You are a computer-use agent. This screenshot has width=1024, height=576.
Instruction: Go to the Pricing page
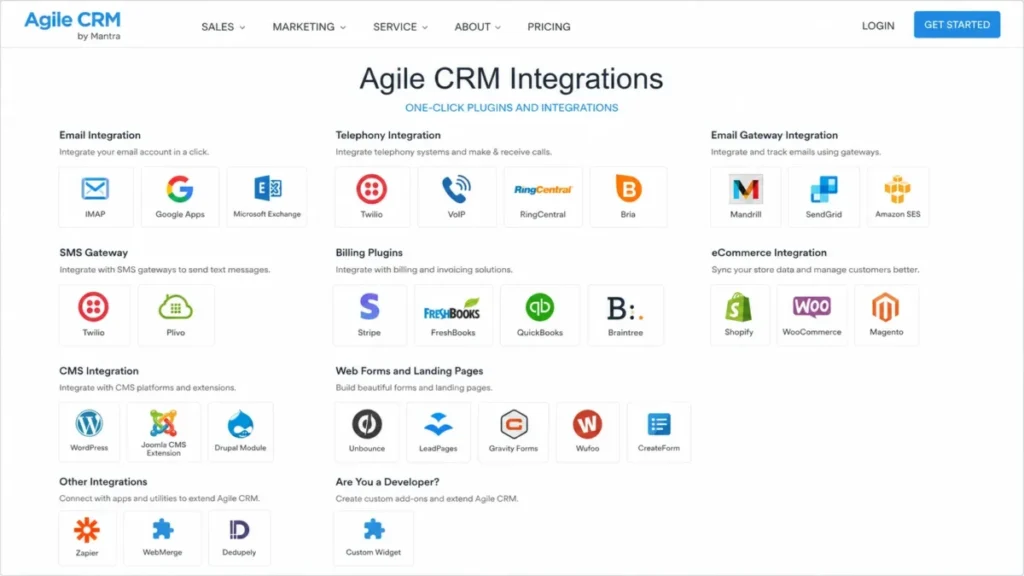(549, 27)
